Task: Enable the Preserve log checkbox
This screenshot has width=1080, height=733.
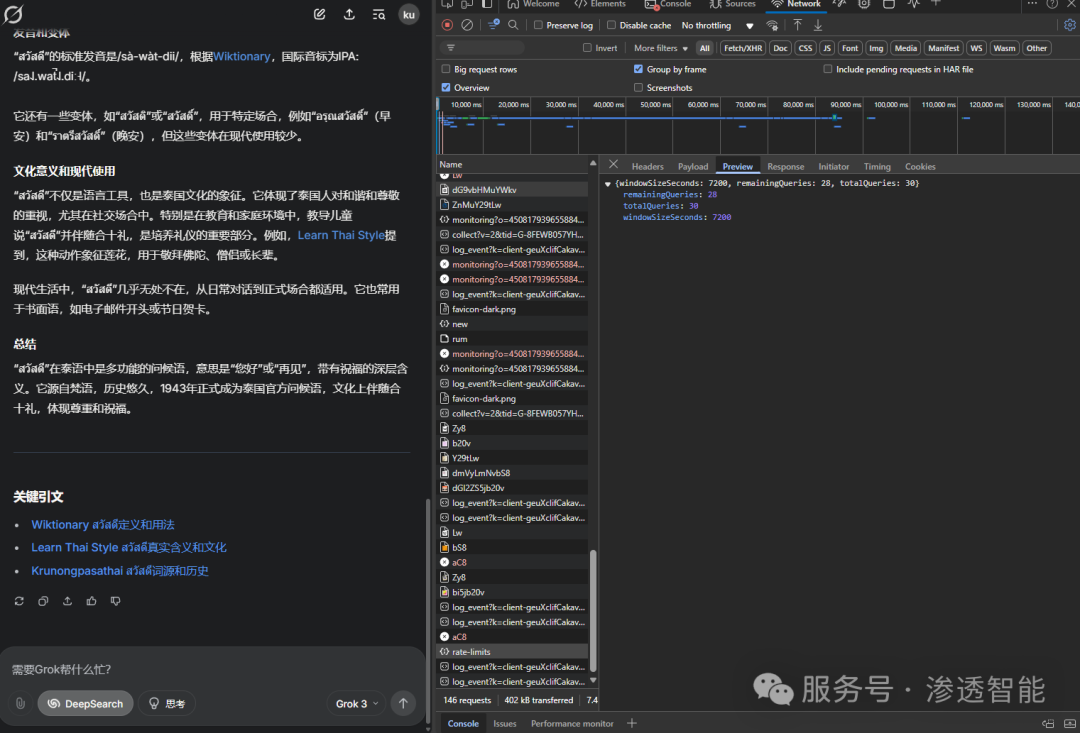Action: point(539,25)
